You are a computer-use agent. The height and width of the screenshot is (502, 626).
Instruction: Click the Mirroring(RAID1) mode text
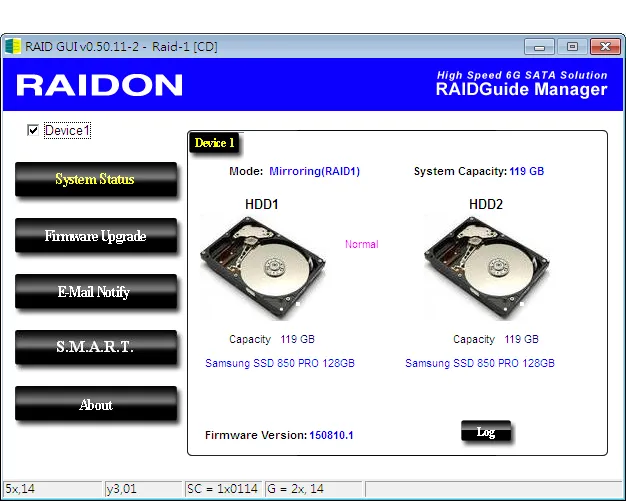[315, 171]
